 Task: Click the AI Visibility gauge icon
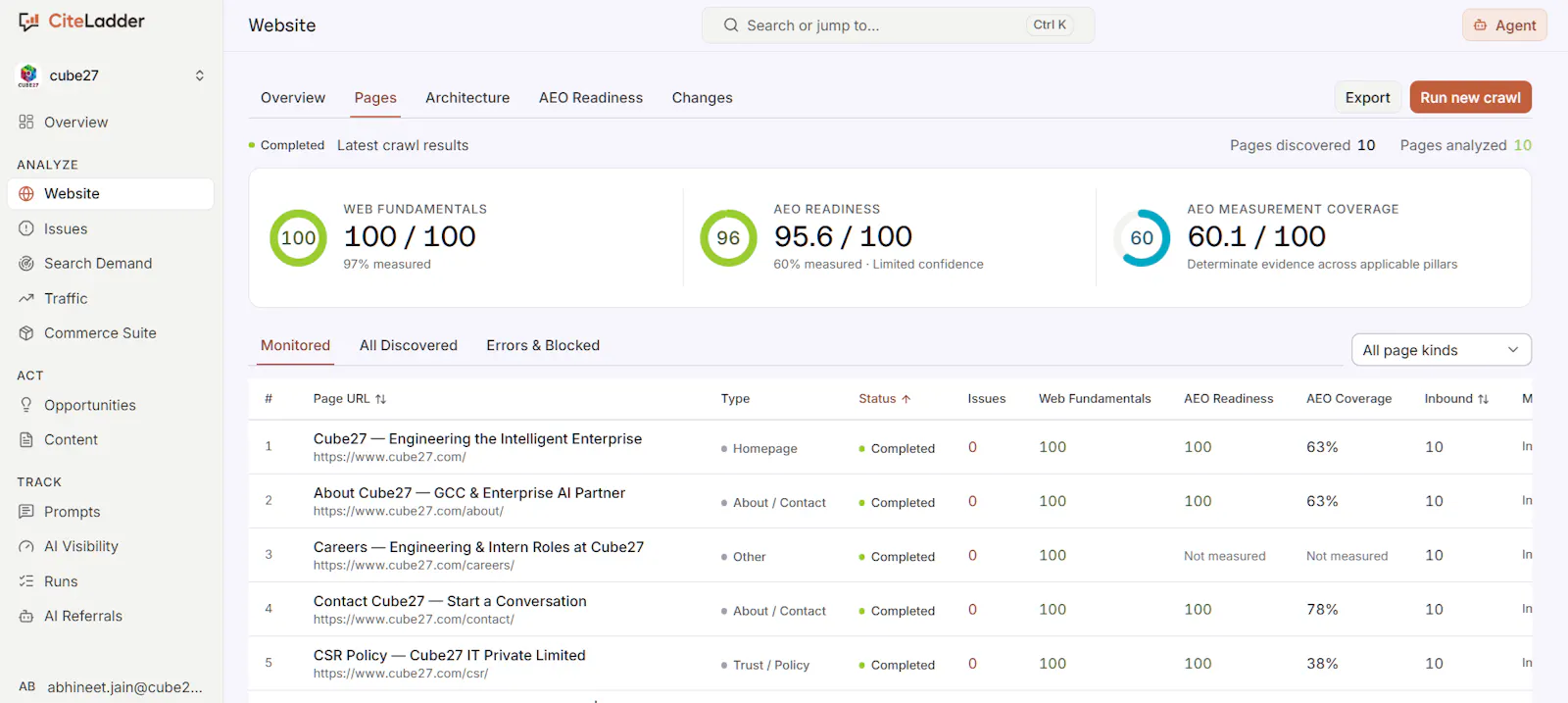26,546
